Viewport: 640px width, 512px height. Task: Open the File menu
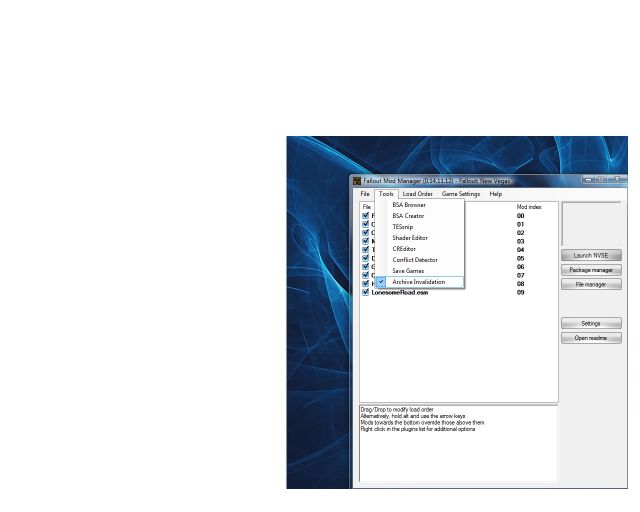pos(365,194)
